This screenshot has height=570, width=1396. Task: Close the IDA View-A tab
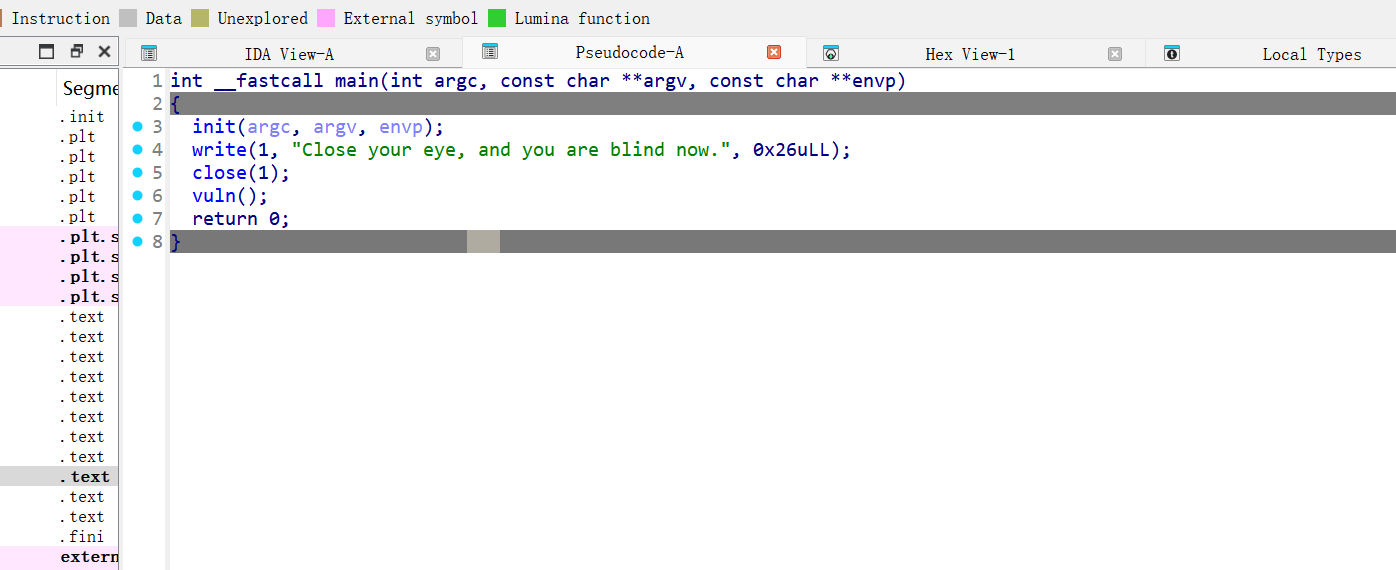[x=433, y=54]
